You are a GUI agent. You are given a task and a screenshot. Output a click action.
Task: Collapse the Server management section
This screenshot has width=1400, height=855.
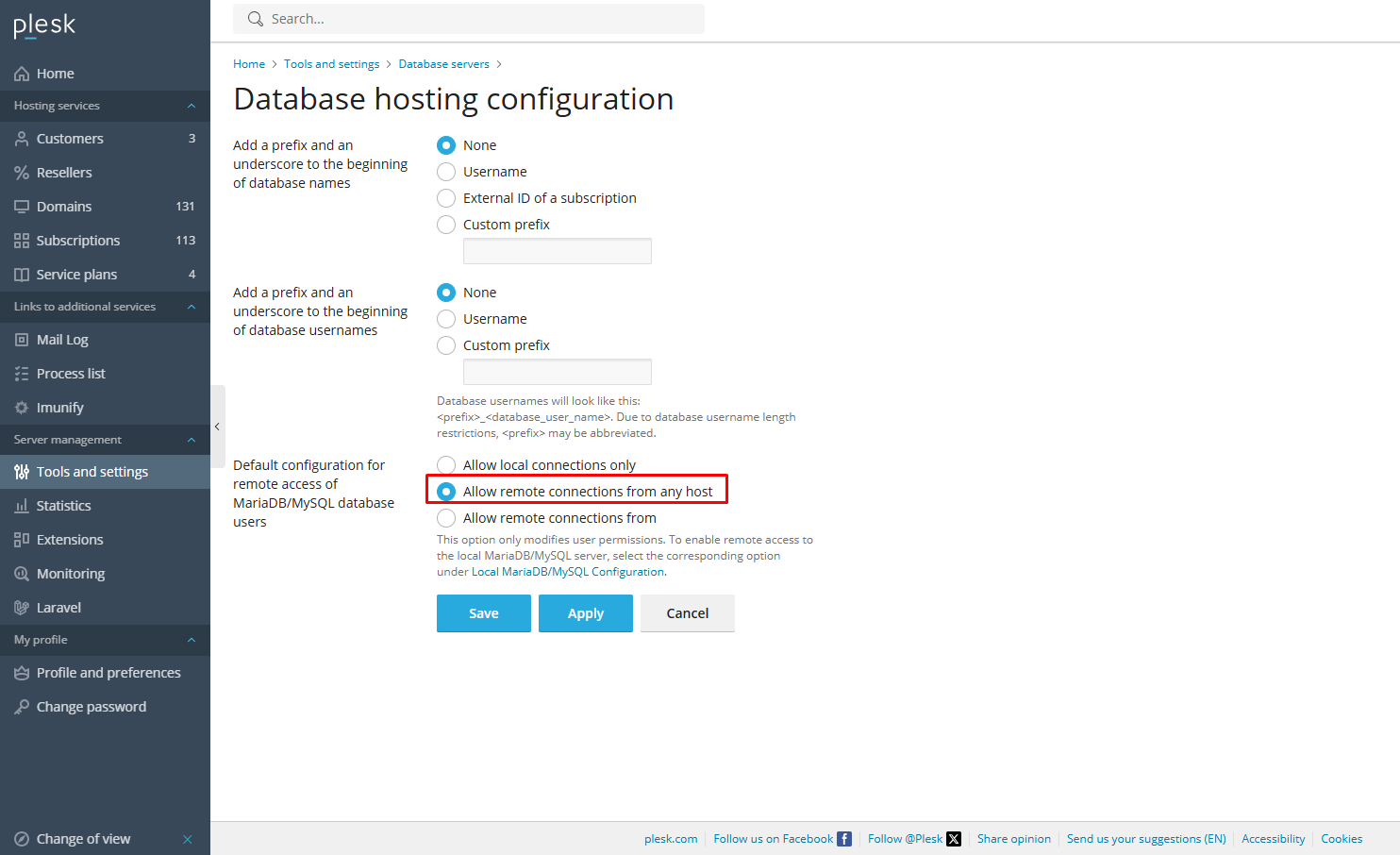tap(192, 440)
